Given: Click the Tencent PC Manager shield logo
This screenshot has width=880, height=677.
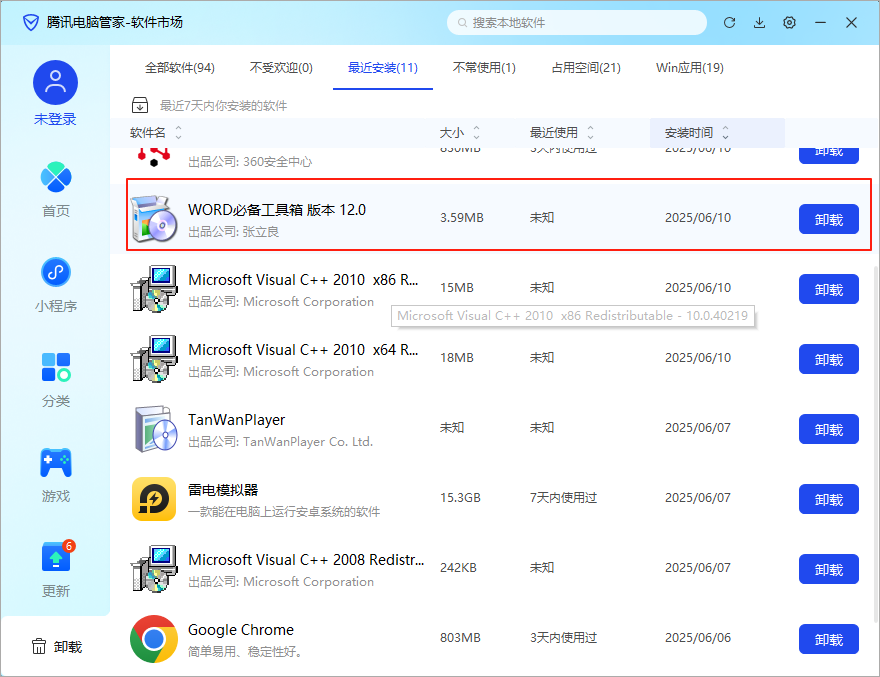Looking at the screenshot, I should point(31,22).
